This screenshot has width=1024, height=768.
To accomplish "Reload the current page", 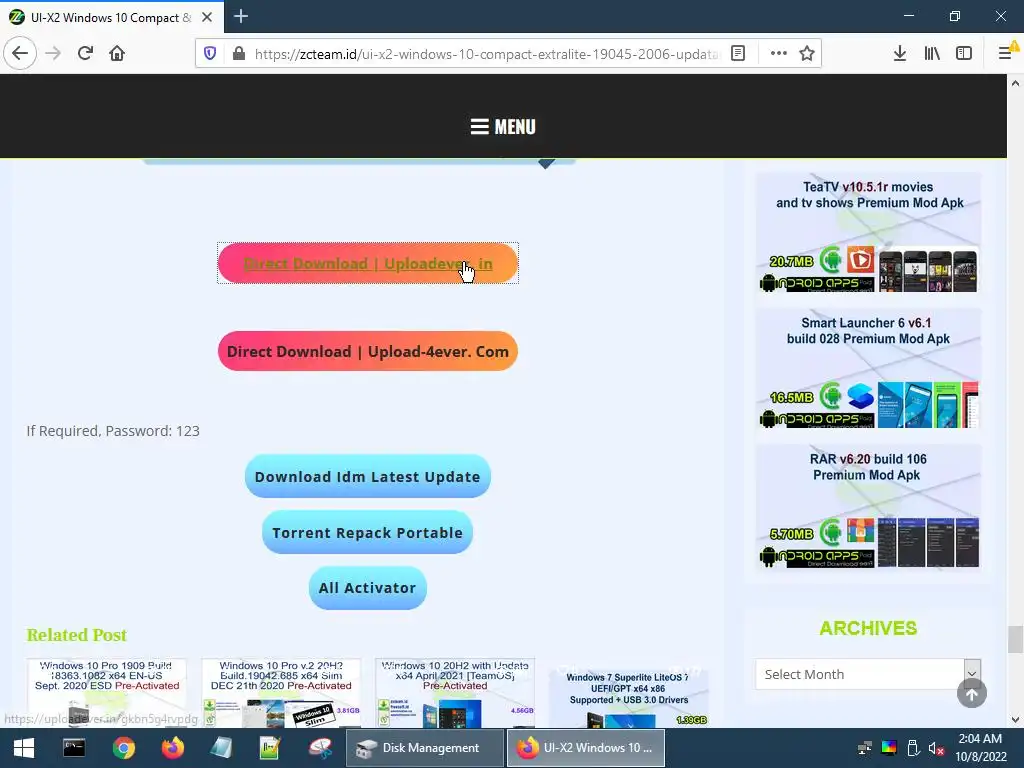I will click(86, 54).
